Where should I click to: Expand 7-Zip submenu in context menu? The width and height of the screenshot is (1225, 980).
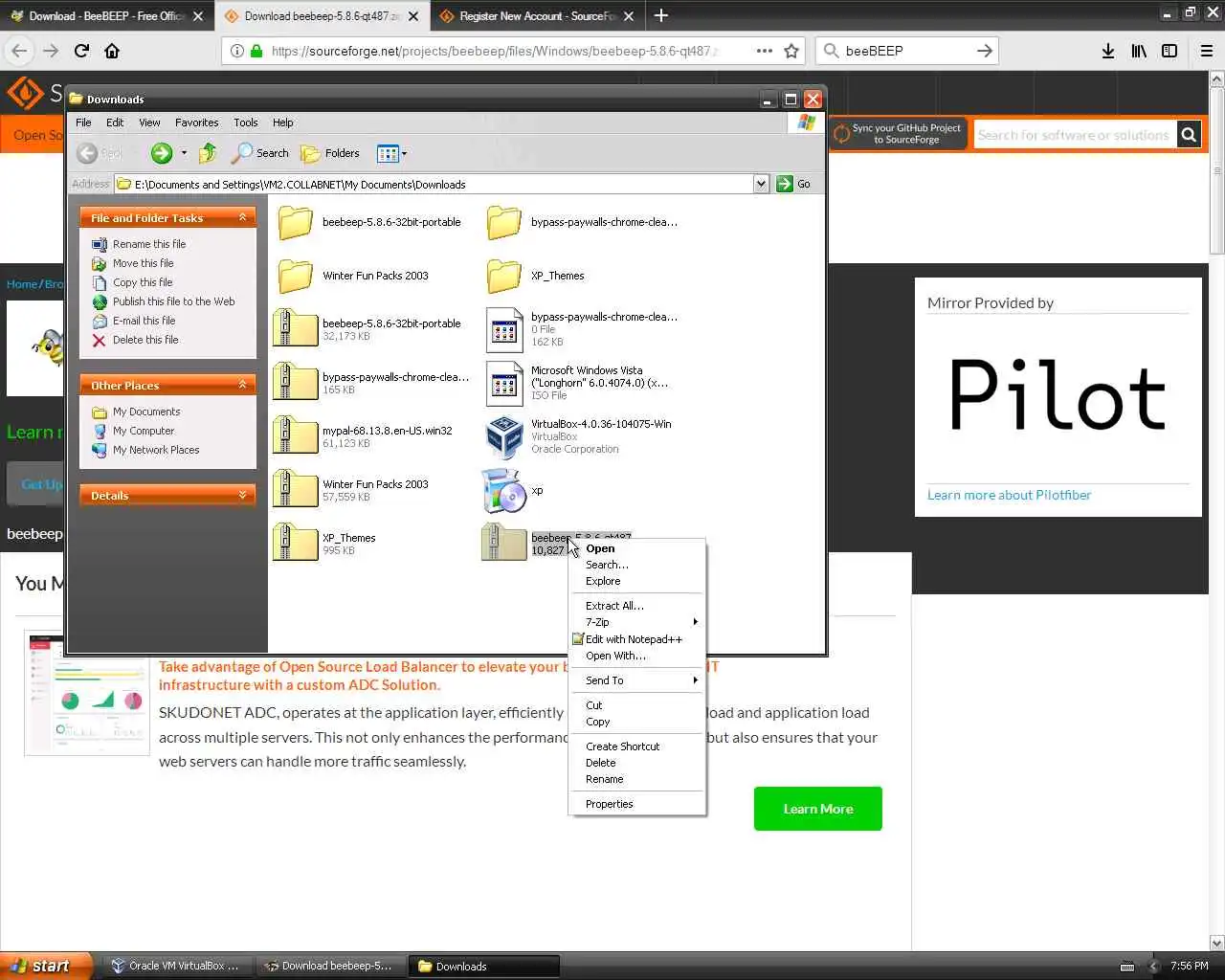(x=637, y=622)
